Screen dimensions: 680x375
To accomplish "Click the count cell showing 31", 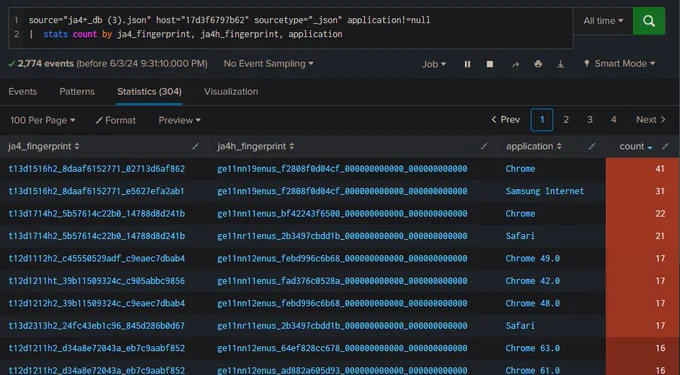I will (643, 191).
